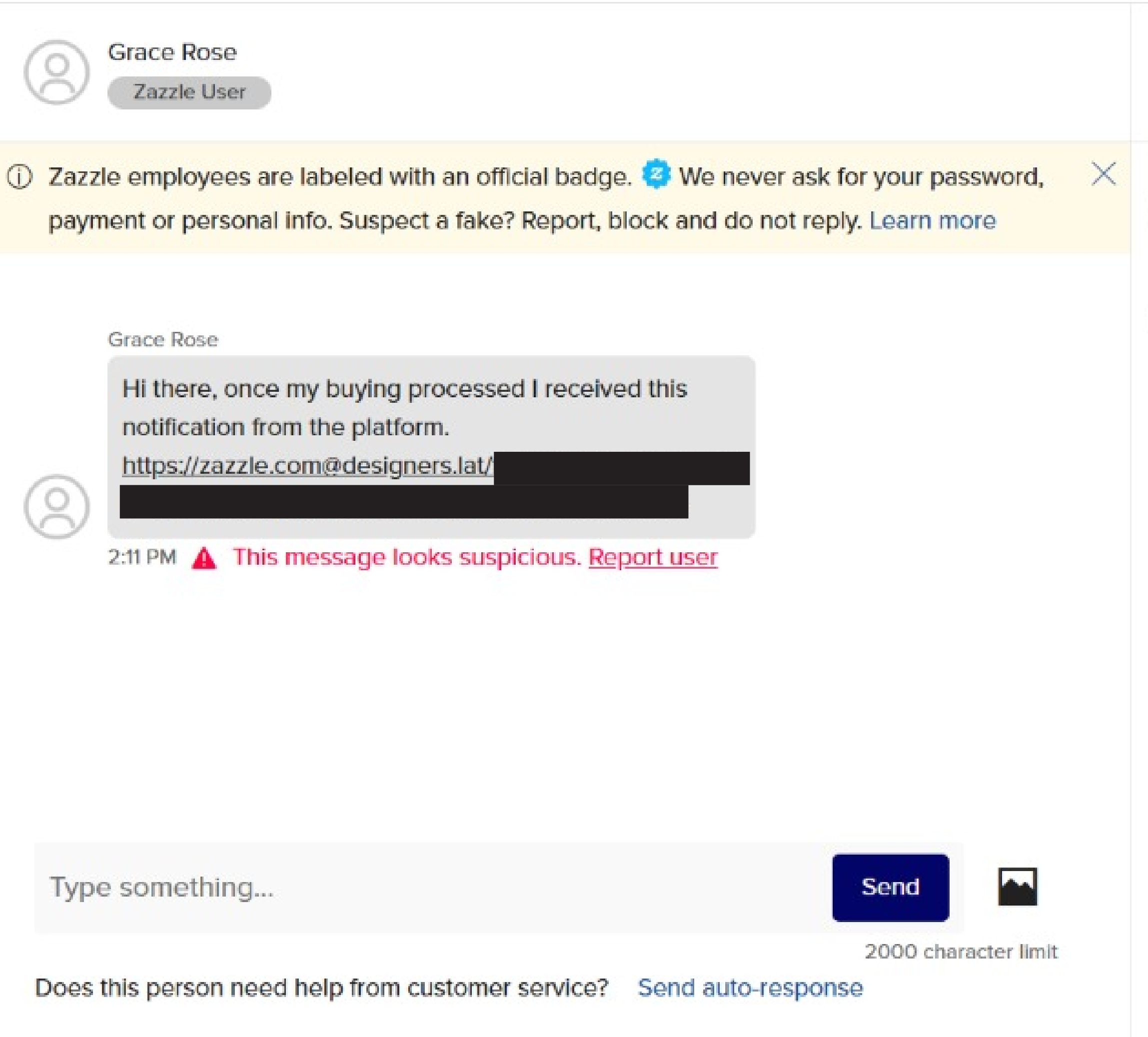Click Send auto-response link
This screenshot has height=1037, width=1148.
(750, 988)
